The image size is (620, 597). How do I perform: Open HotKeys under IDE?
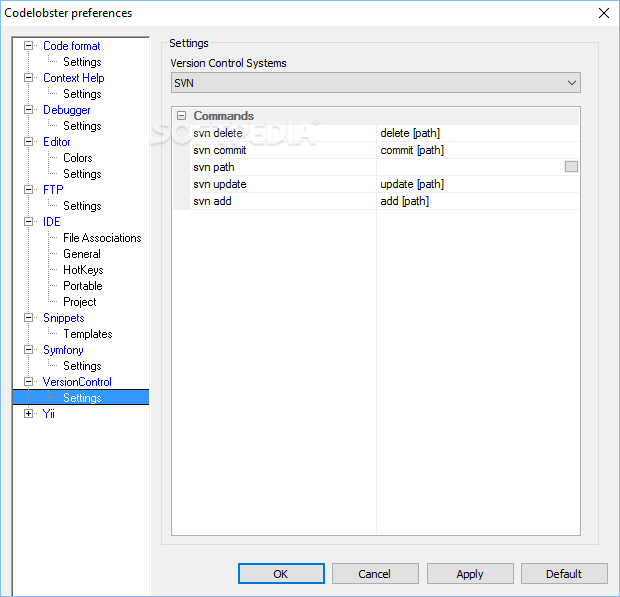[x=83, y=270]
